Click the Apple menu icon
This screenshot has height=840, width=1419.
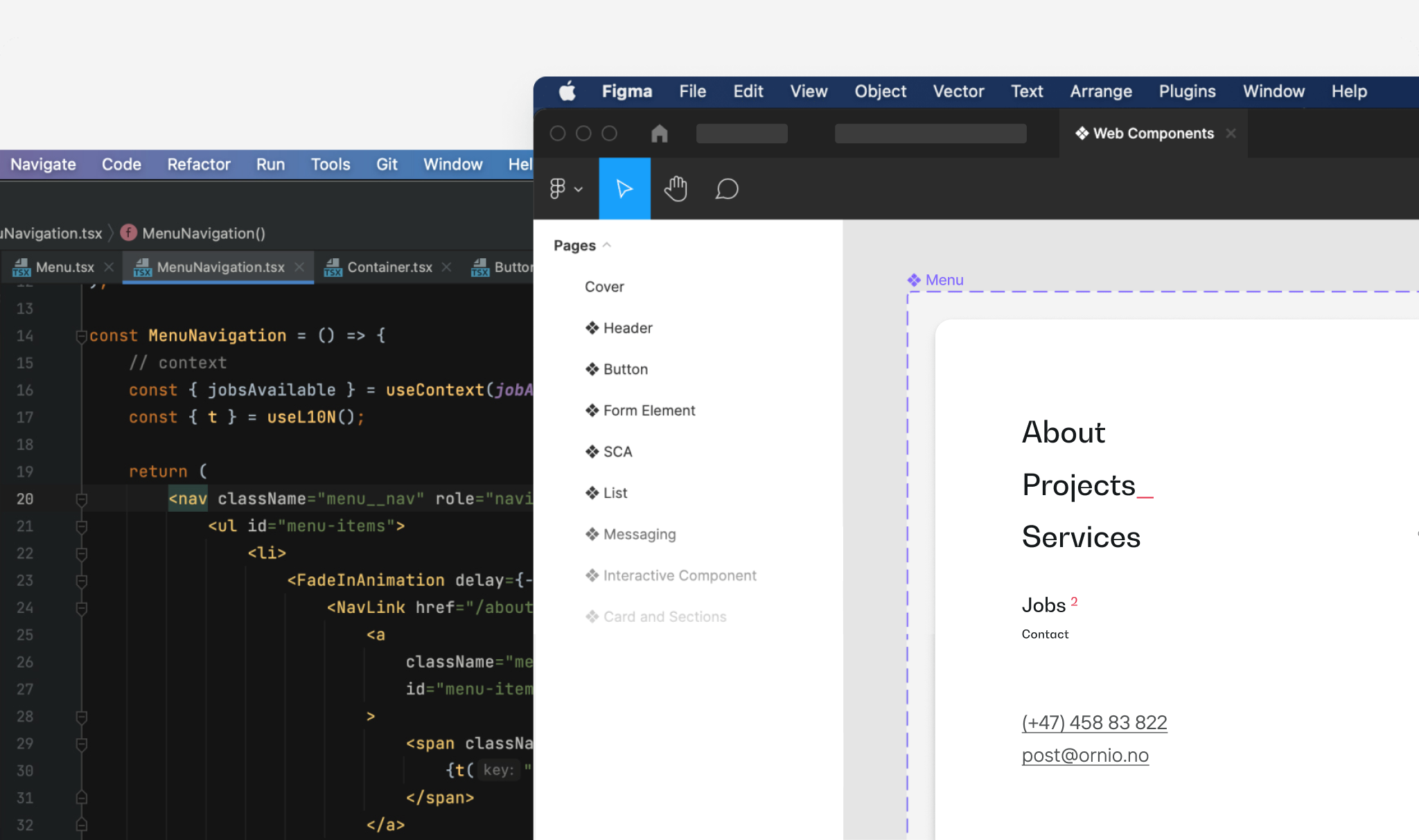(x=567, y=91)
